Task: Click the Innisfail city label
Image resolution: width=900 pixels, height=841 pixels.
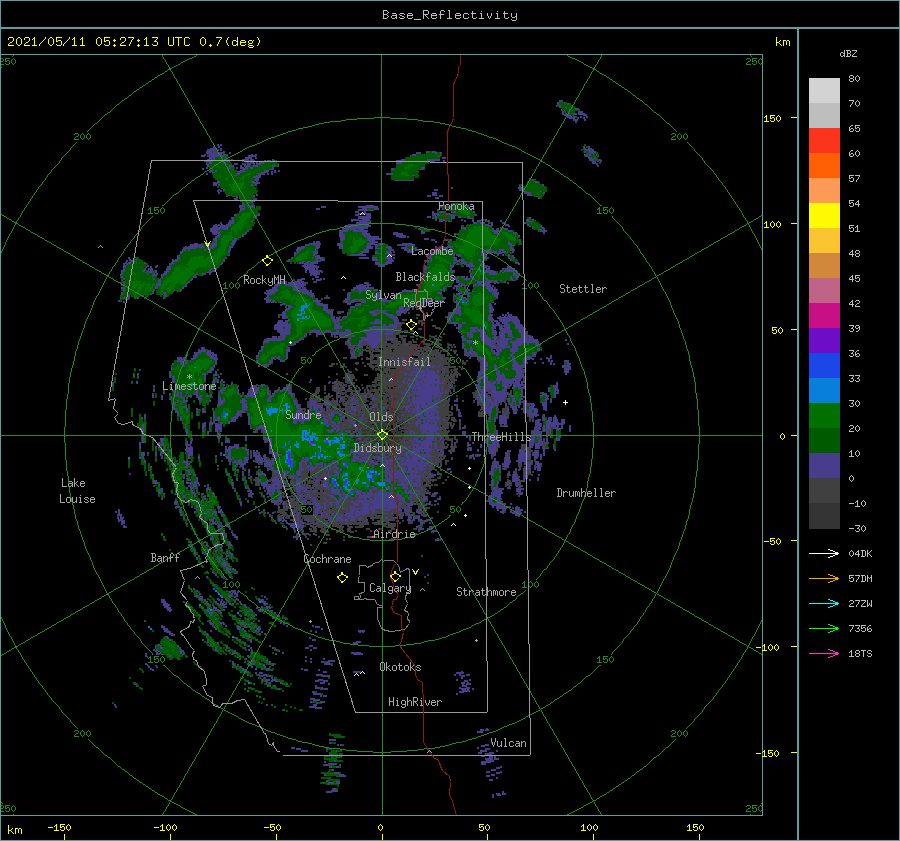Action: click(x=404, y=362)
